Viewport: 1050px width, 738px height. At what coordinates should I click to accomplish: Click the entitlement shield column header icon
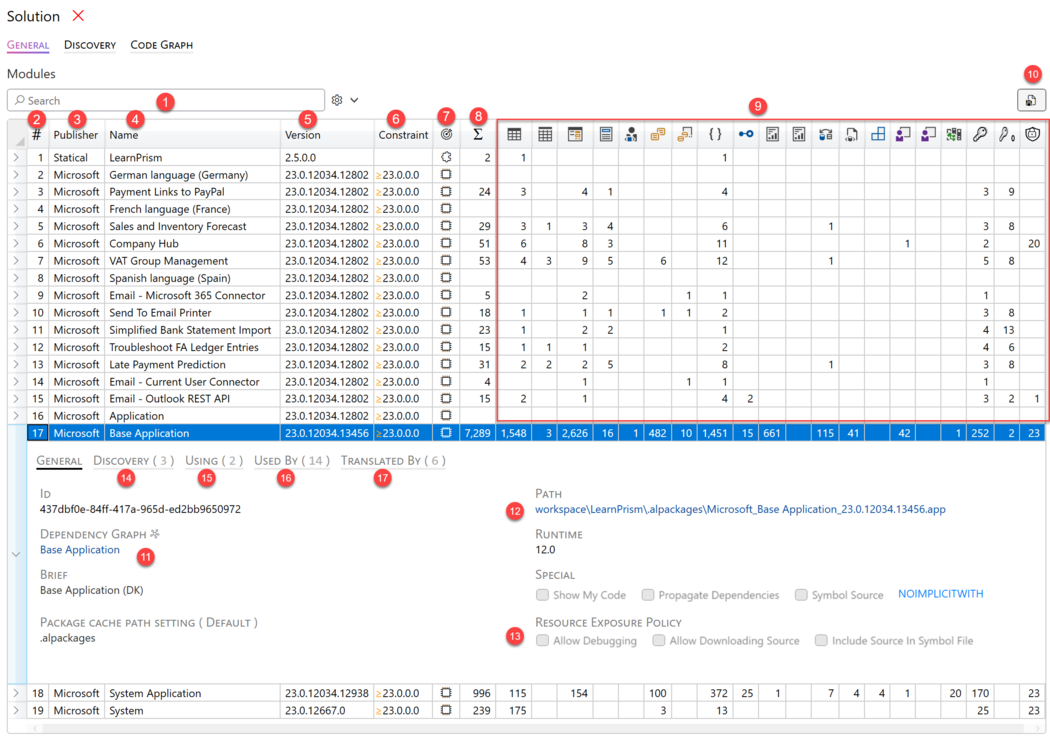click(x=1033, y=135)
